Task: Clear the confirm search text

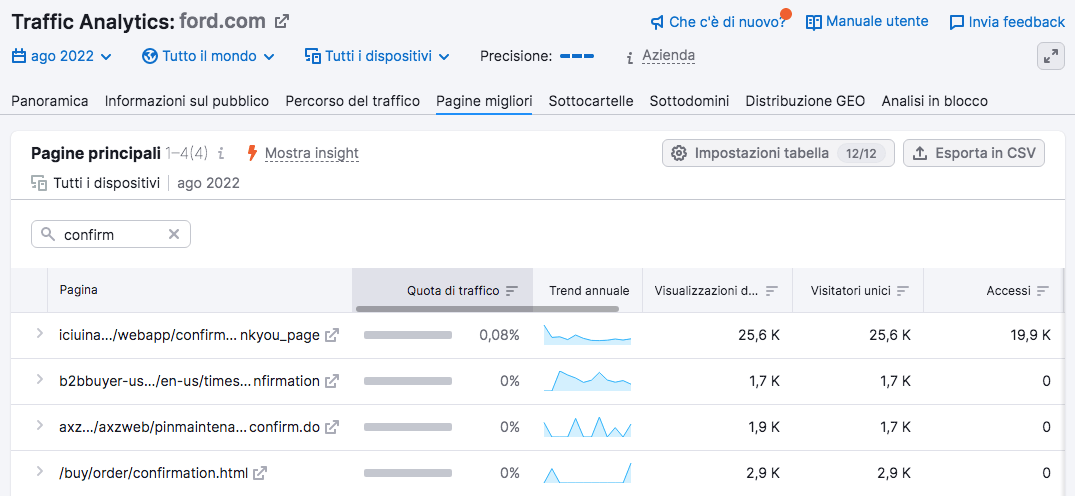Action: point(173,234)
